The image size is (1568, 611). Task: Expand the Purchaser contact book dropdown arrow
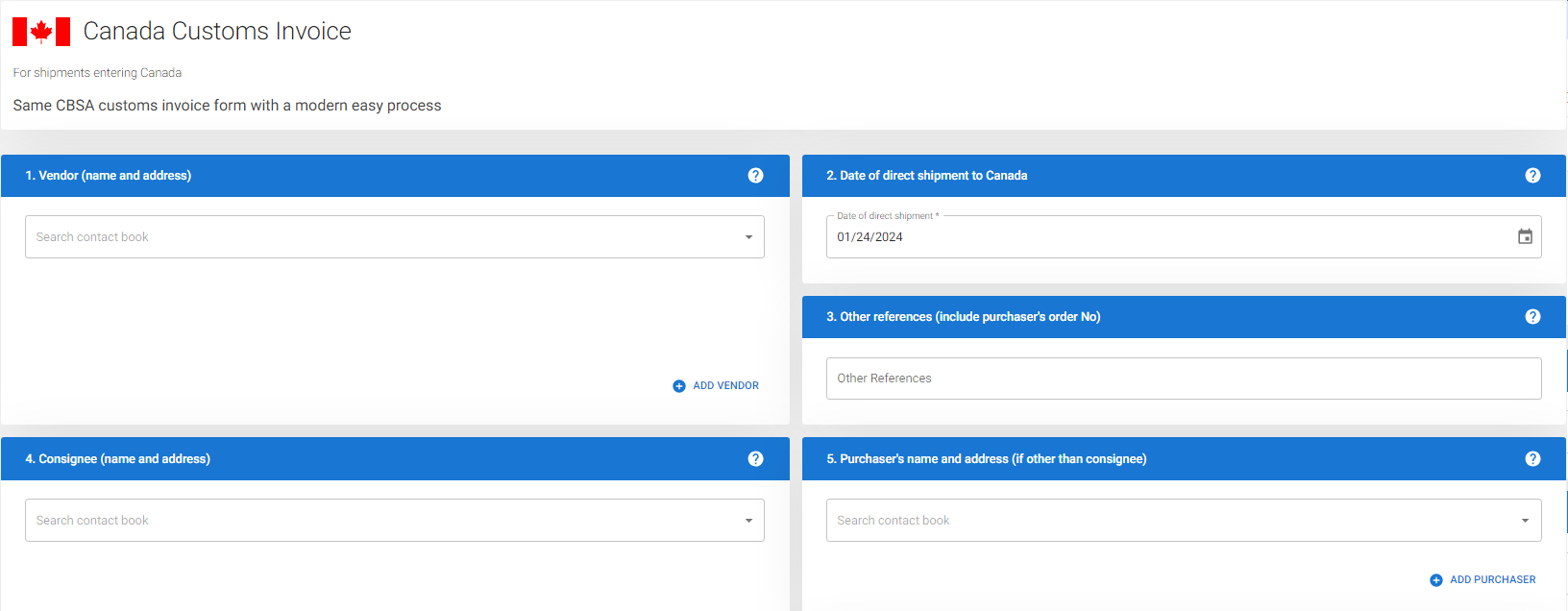point(1525,521)
